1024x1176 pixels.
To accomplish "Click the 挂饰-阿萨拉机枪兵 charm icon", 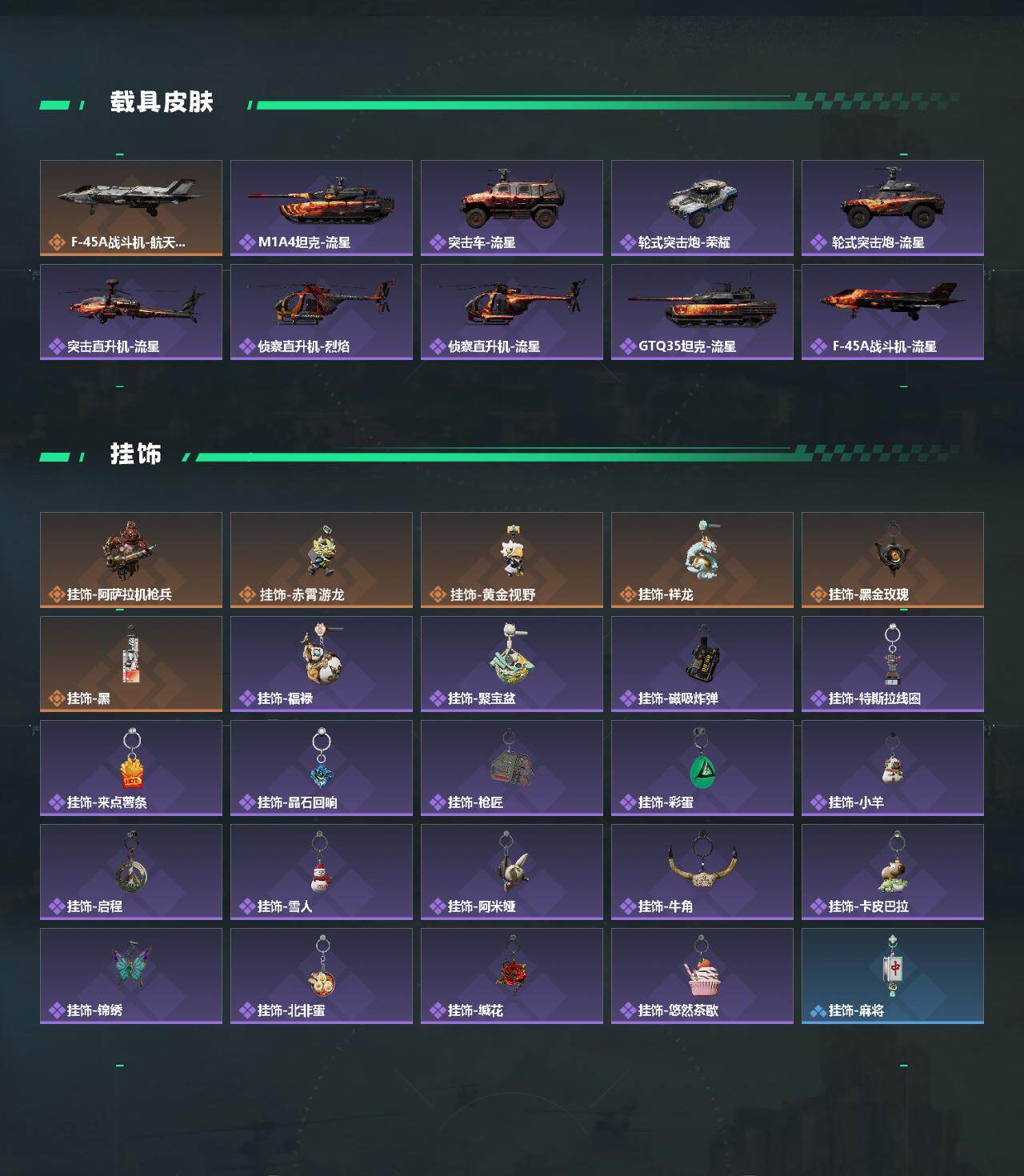I will 131,550.
